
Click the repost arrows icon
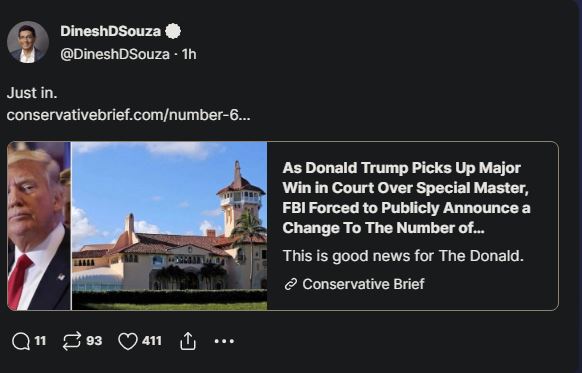pos(71,341)
